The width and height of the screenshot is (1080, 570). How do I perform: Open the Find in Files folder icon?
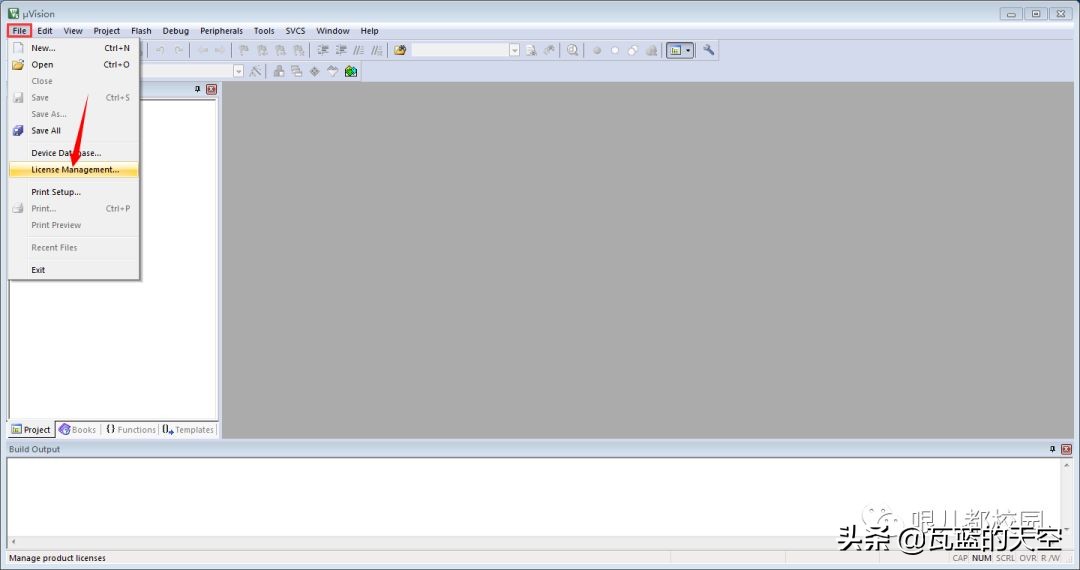click(x=400, y=50)
